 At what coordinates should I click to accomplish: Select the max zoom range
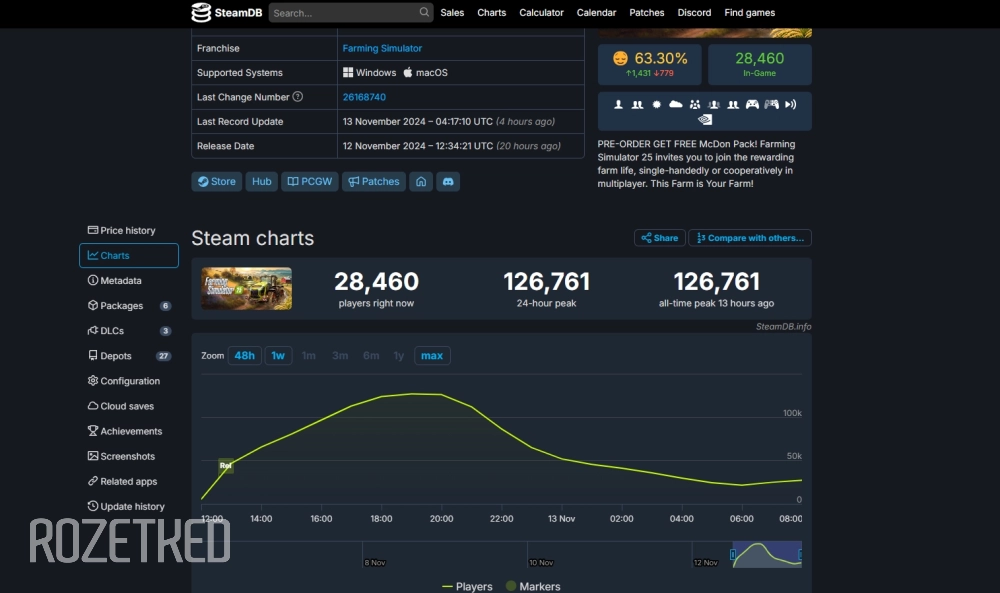pos(432,356)
